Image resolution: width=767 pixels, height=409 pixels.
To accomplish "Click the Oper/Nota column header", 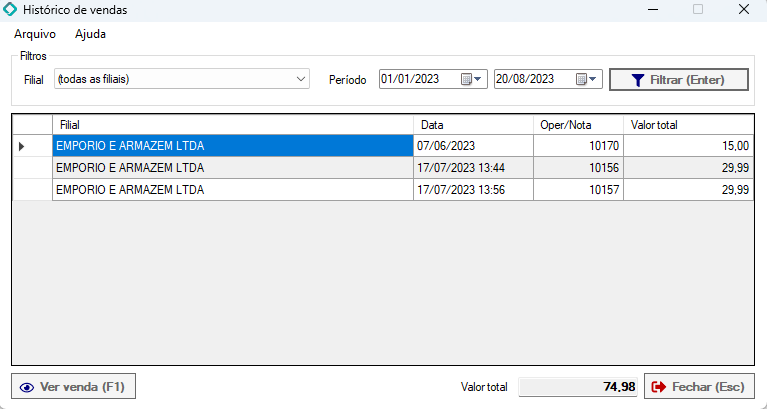I will (578, 124).
